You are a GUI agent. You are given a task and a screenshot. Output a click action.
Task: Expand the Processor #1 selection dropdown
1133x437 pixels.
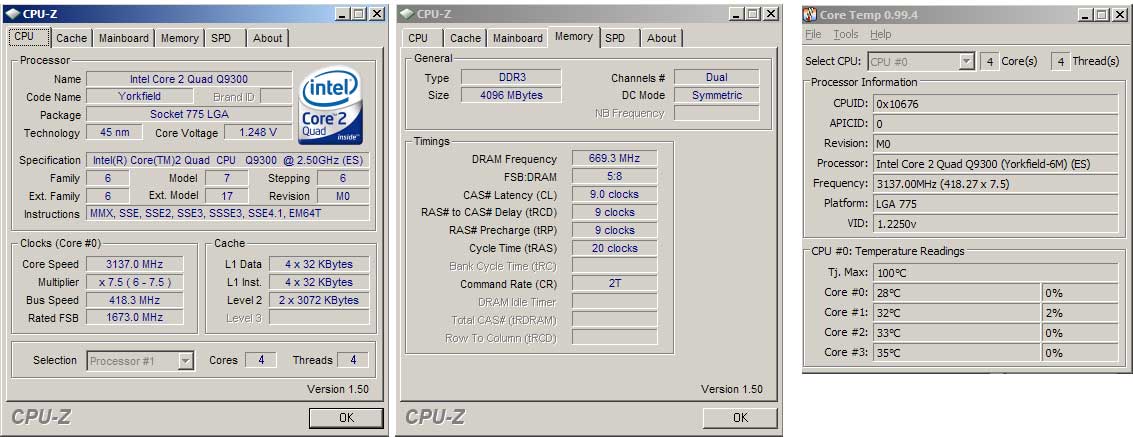[x=186, y=360]
